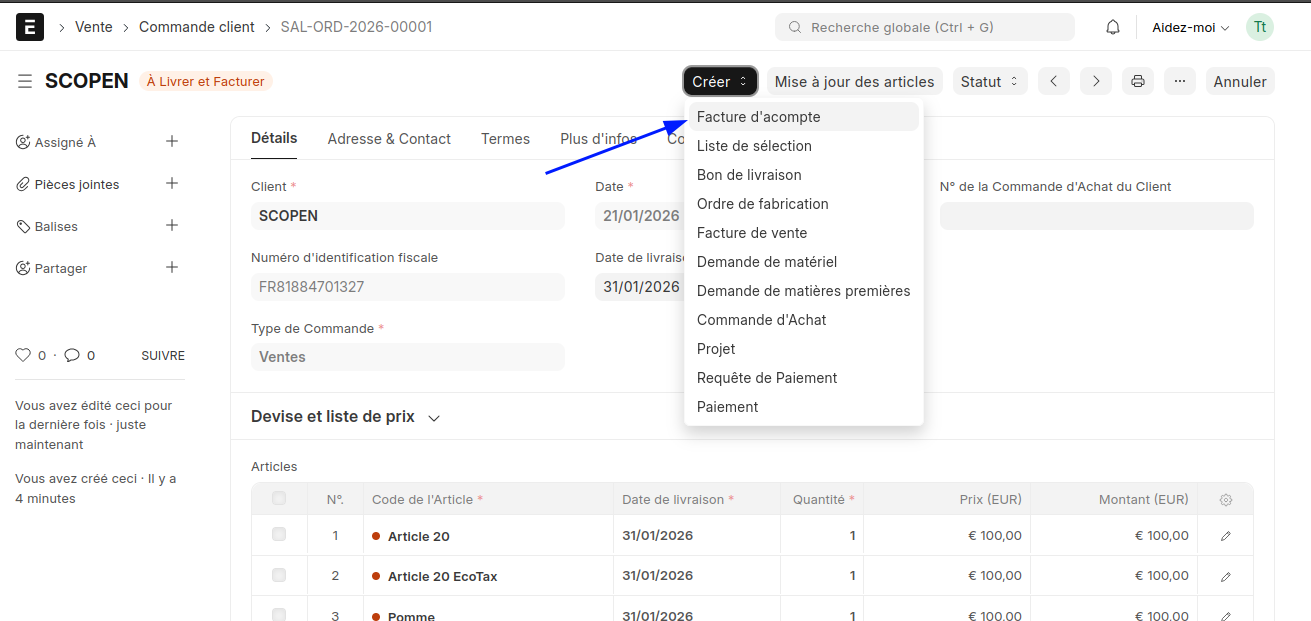1311x621 pixels.
Task: Toggle the sidebar hamburger icon
Action: click(x=25, y=81)
